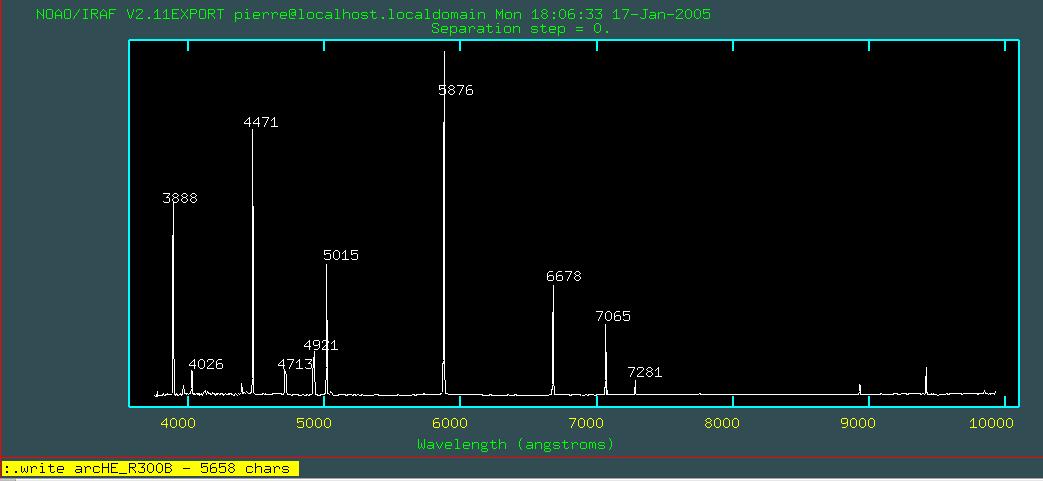Click the 4000 x-axis tick label

[x=178, y=423]
